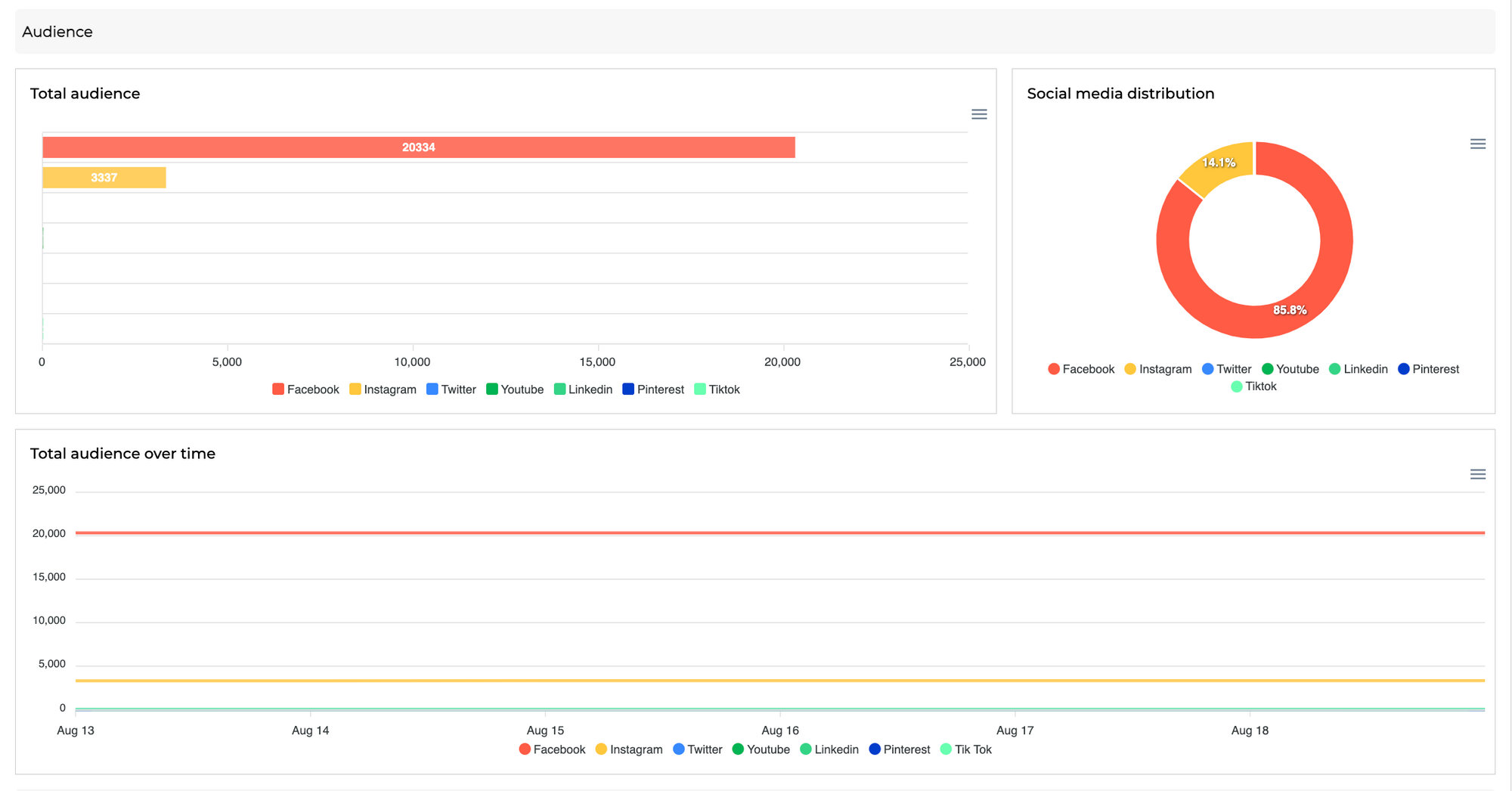Click the Instagram 3337 yellow bar
The image size is (1512, 791).
click(x=104, y=178)
